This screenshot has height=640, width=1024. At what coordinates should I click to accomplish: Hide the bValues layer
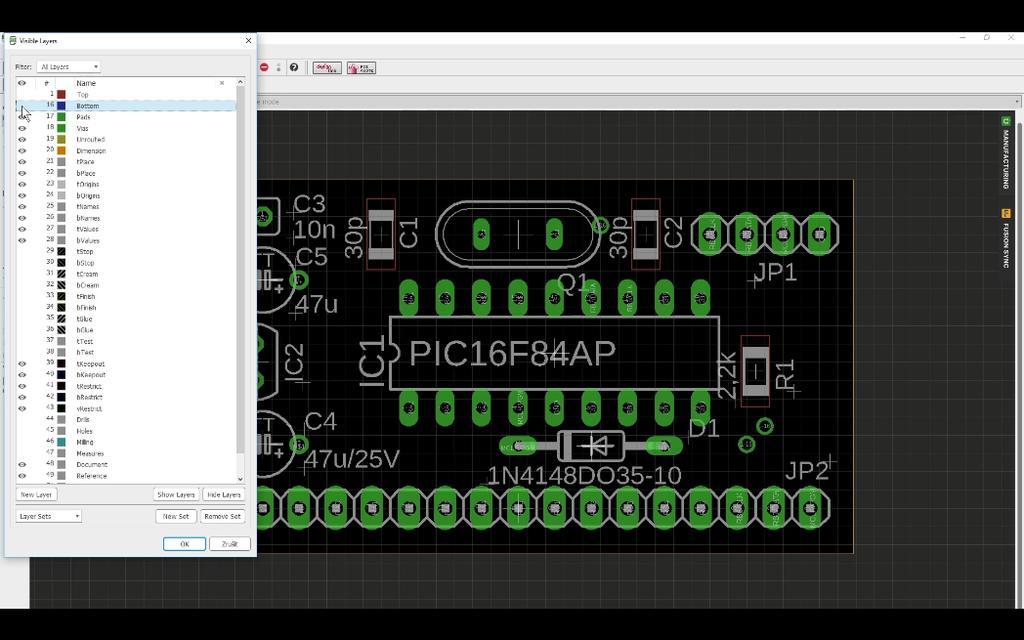[x=22, y=240]
